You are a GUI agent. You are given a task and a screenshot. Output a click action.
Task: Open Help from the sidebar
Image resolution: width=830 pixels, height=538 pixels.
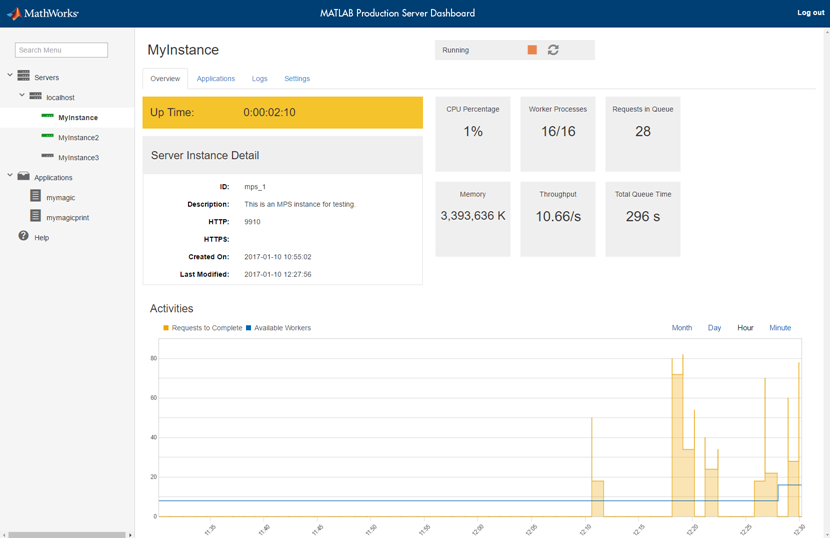(41, 238)
